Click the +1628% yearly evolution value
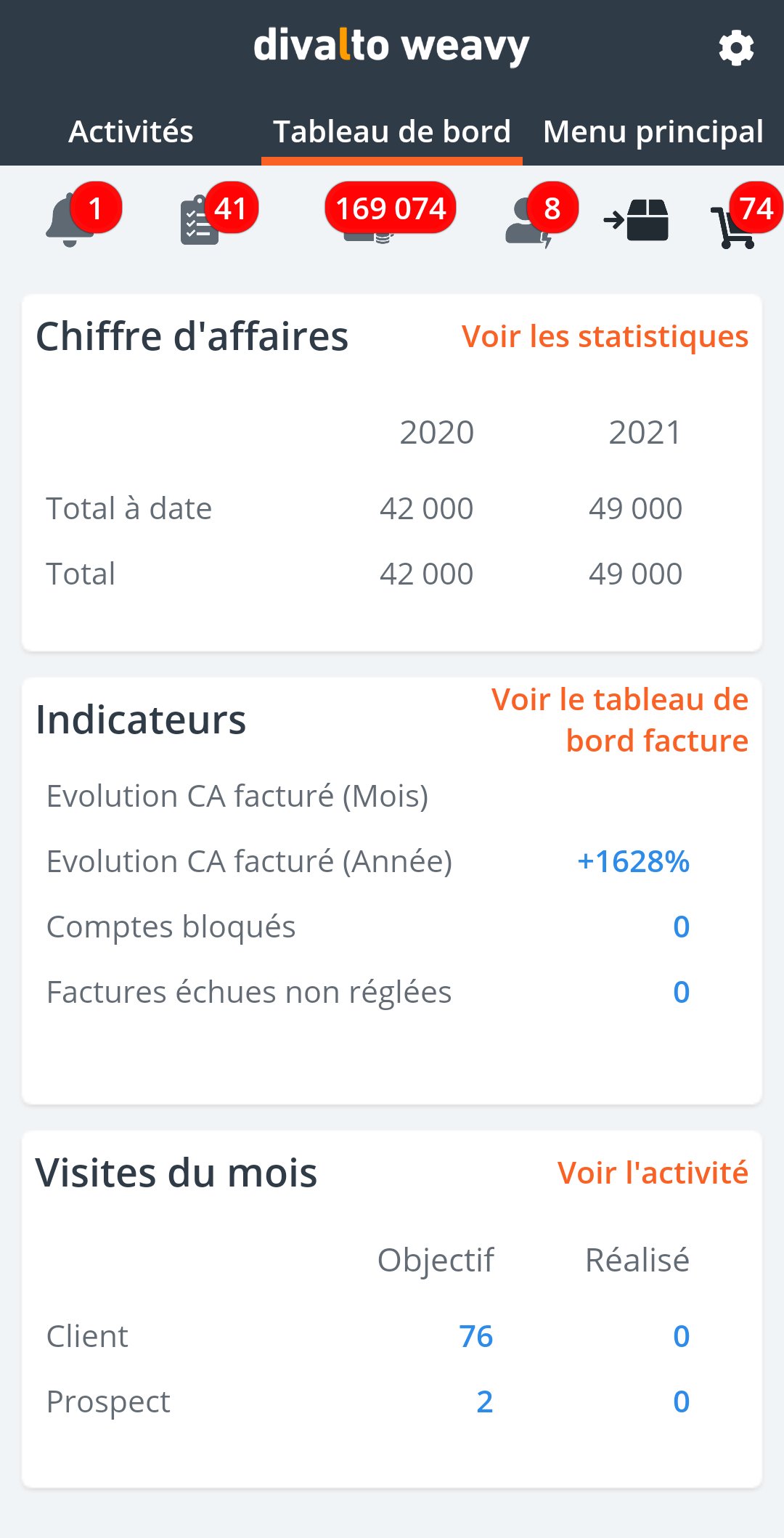Screen dimensions: 784x1538 (x=633, y=861)
